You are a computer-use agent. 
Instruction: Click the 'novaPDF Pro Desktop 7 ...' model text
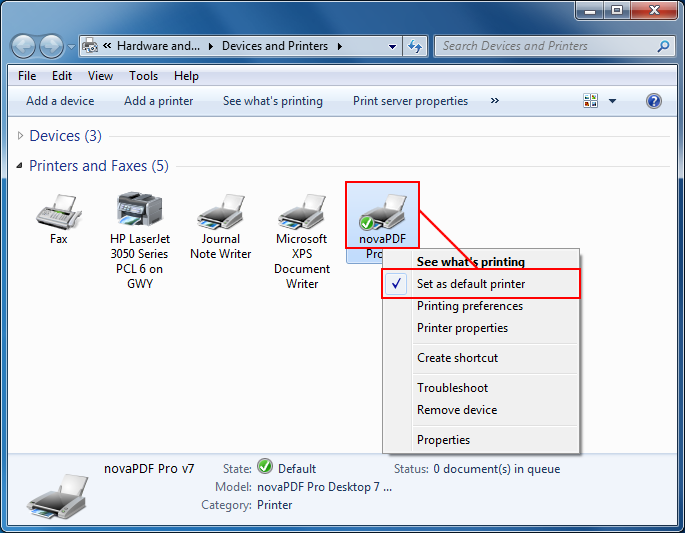pyautogui.click(x=325, y=487)
